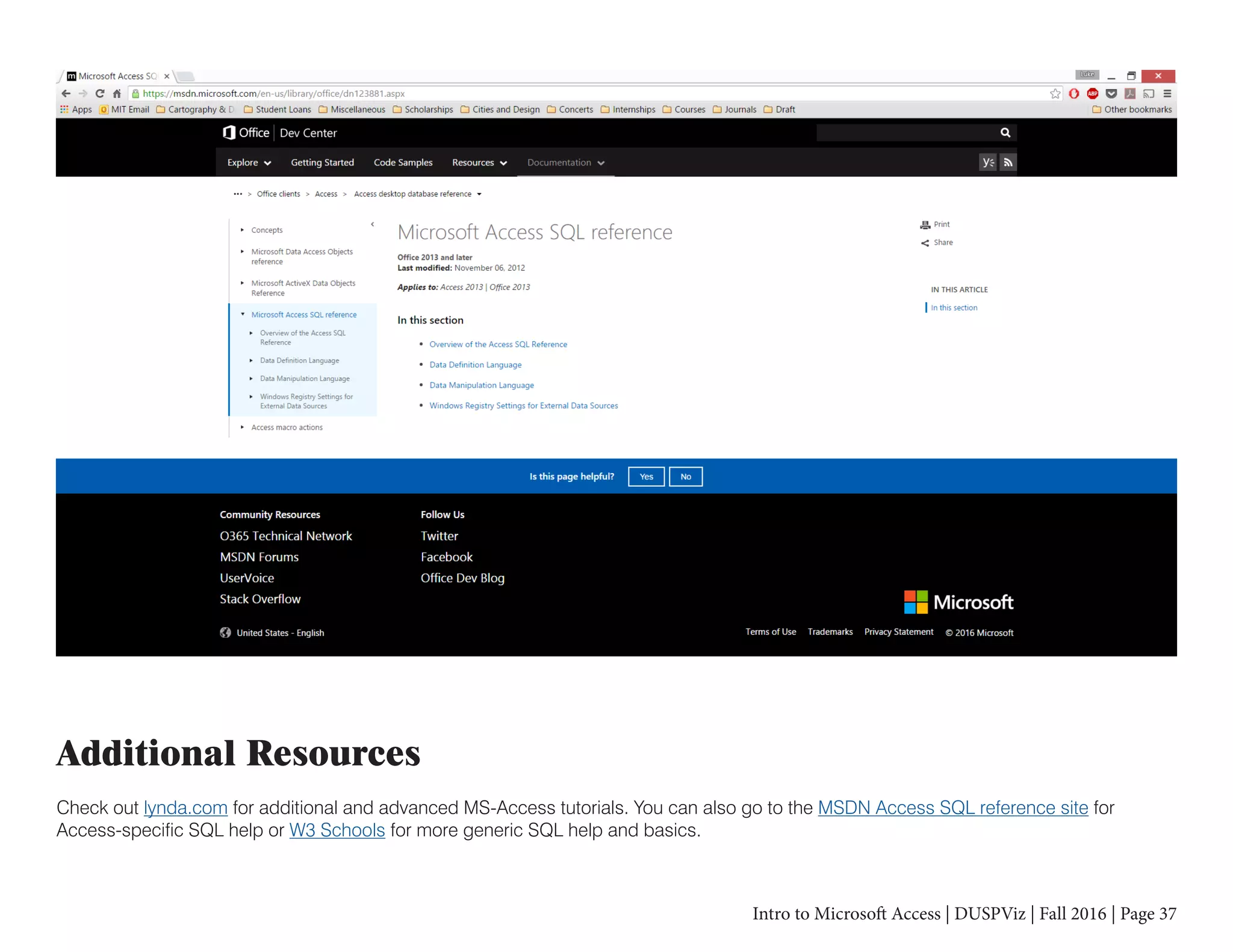Click the Pocket extension icon
This screenshot has height=952, width=1233.
point(1111,93)
